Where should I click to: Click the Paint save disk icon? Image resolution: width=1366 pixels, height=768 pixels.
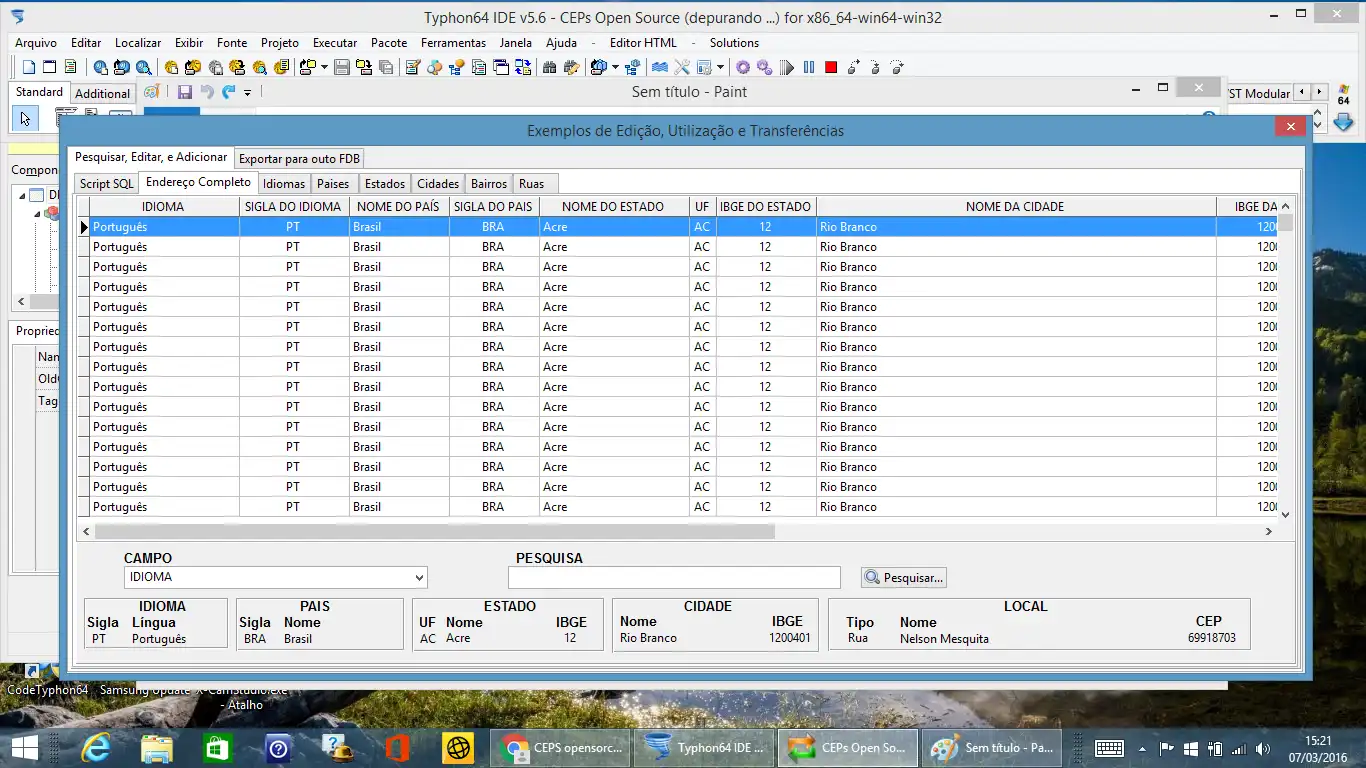click(x=185, y=92)
